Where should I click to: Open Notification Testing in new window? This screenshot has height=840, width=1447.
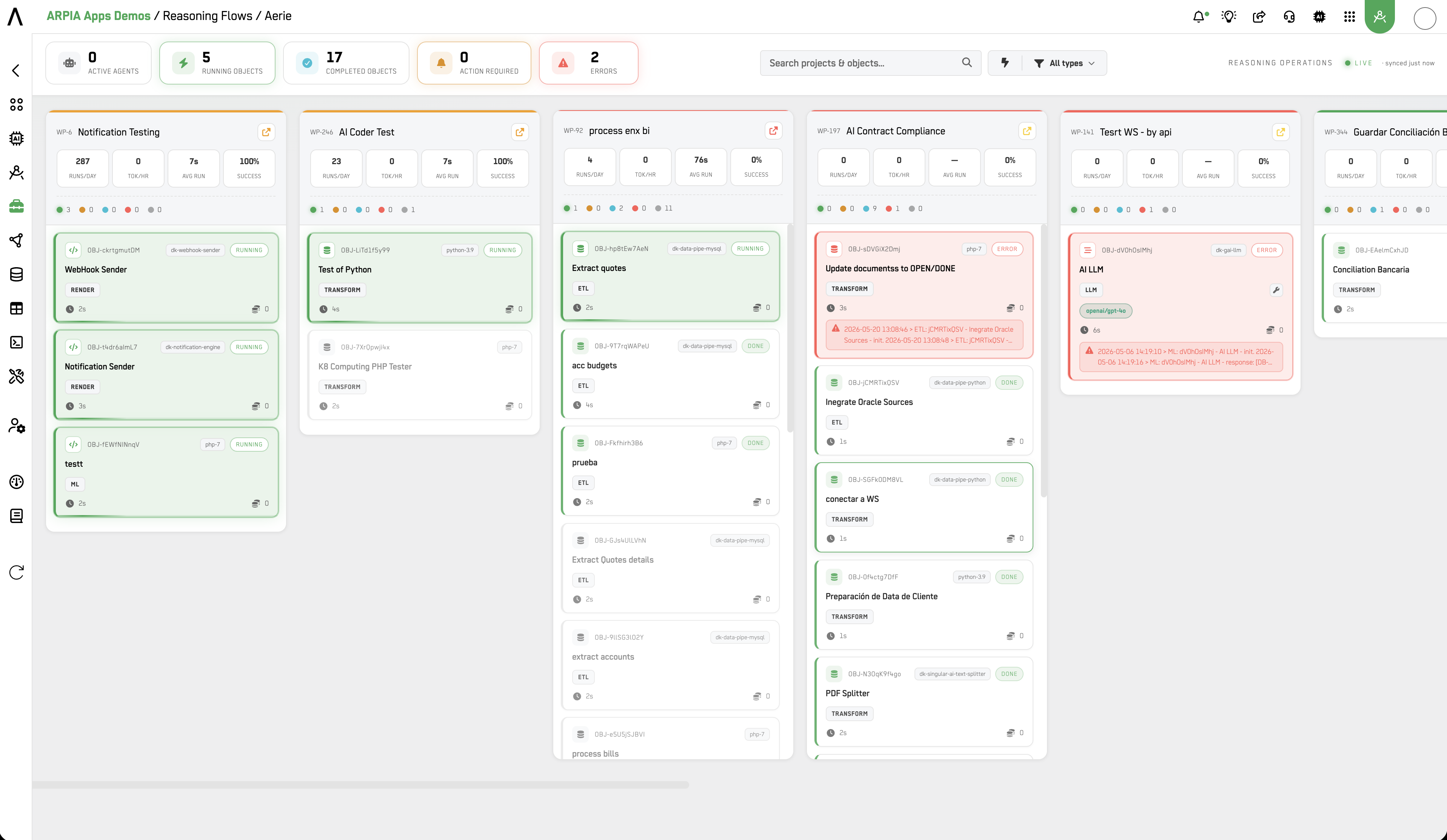tap(266, 132)
